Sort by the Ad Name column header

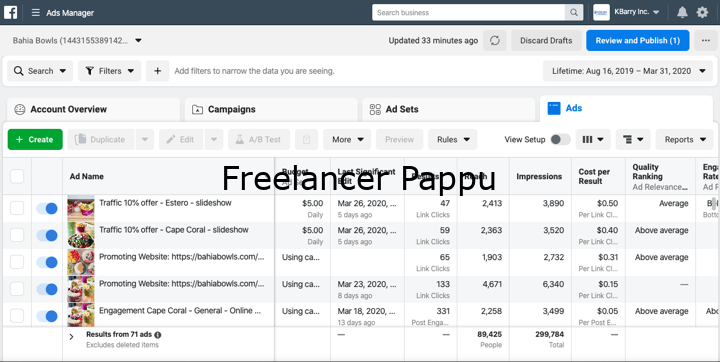pos(86,176)
